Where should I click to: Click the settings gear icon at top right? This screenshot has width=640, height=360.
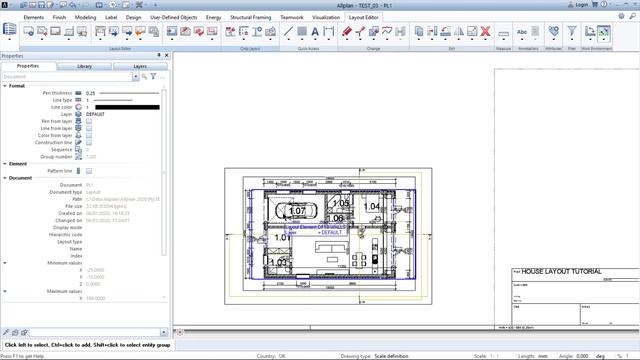pyautogui.click(x=621, y=16)
